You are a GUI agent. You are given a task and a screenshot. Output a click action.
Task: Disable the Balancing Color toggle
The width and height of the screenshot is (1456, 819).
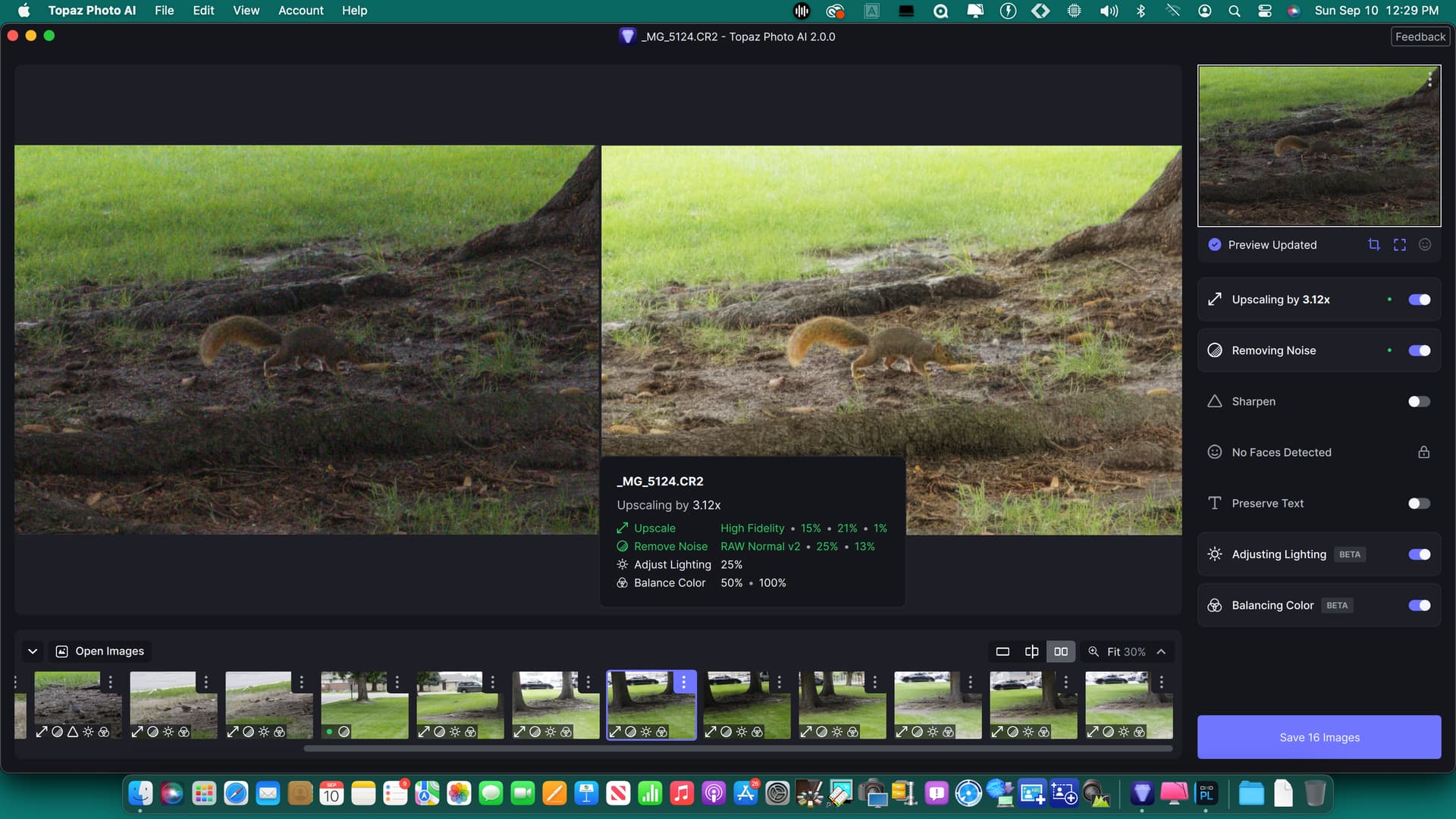point(1419,605)
